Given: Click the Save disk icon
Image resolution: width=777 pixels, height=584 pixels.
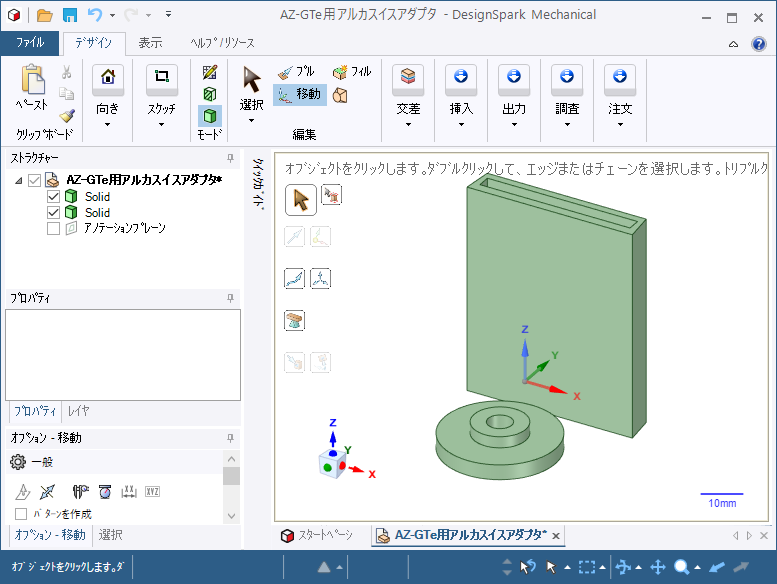Looking at the screenshot, I should point(70,15).
